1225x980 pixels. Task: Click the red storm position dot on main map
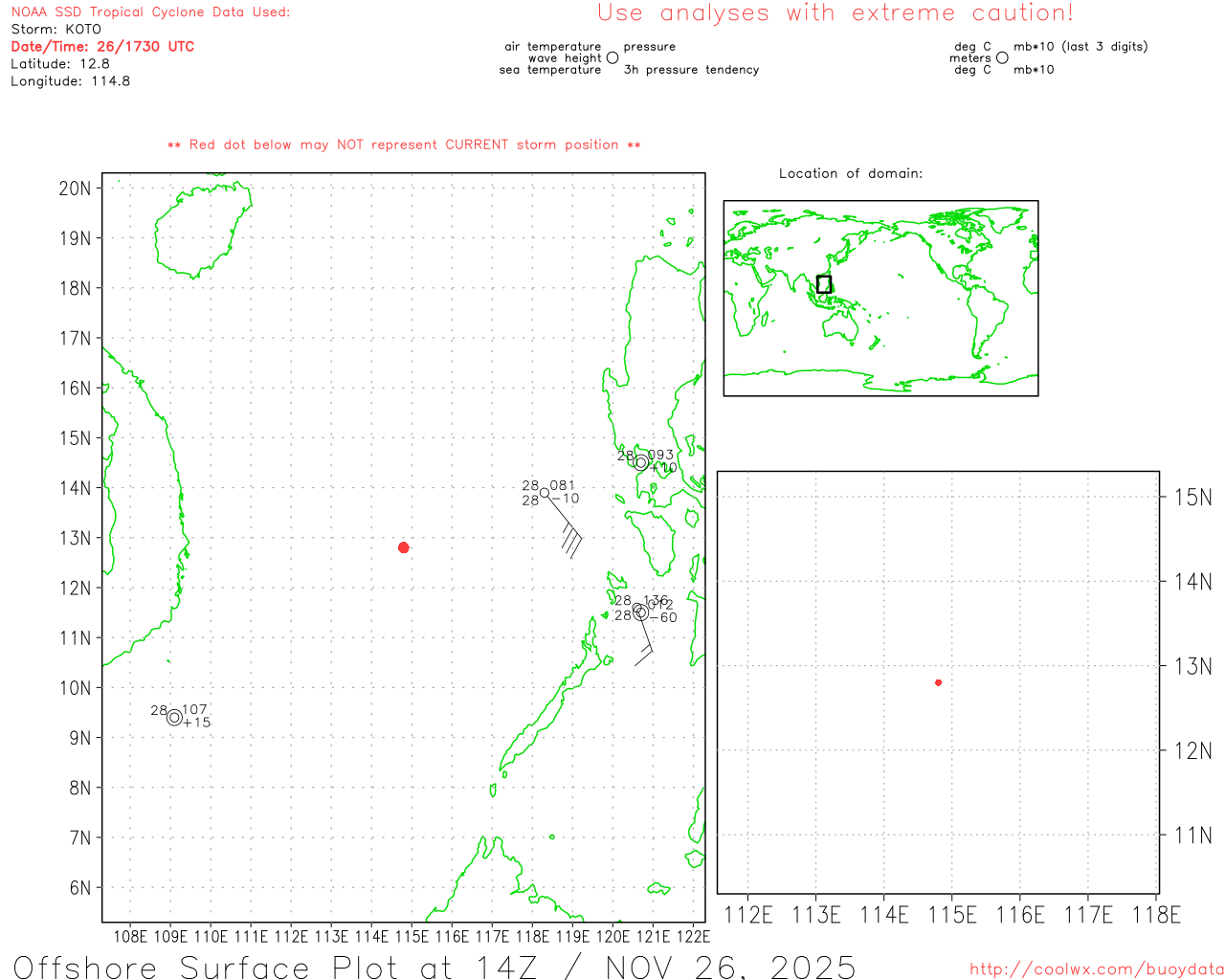click(404, 547)
